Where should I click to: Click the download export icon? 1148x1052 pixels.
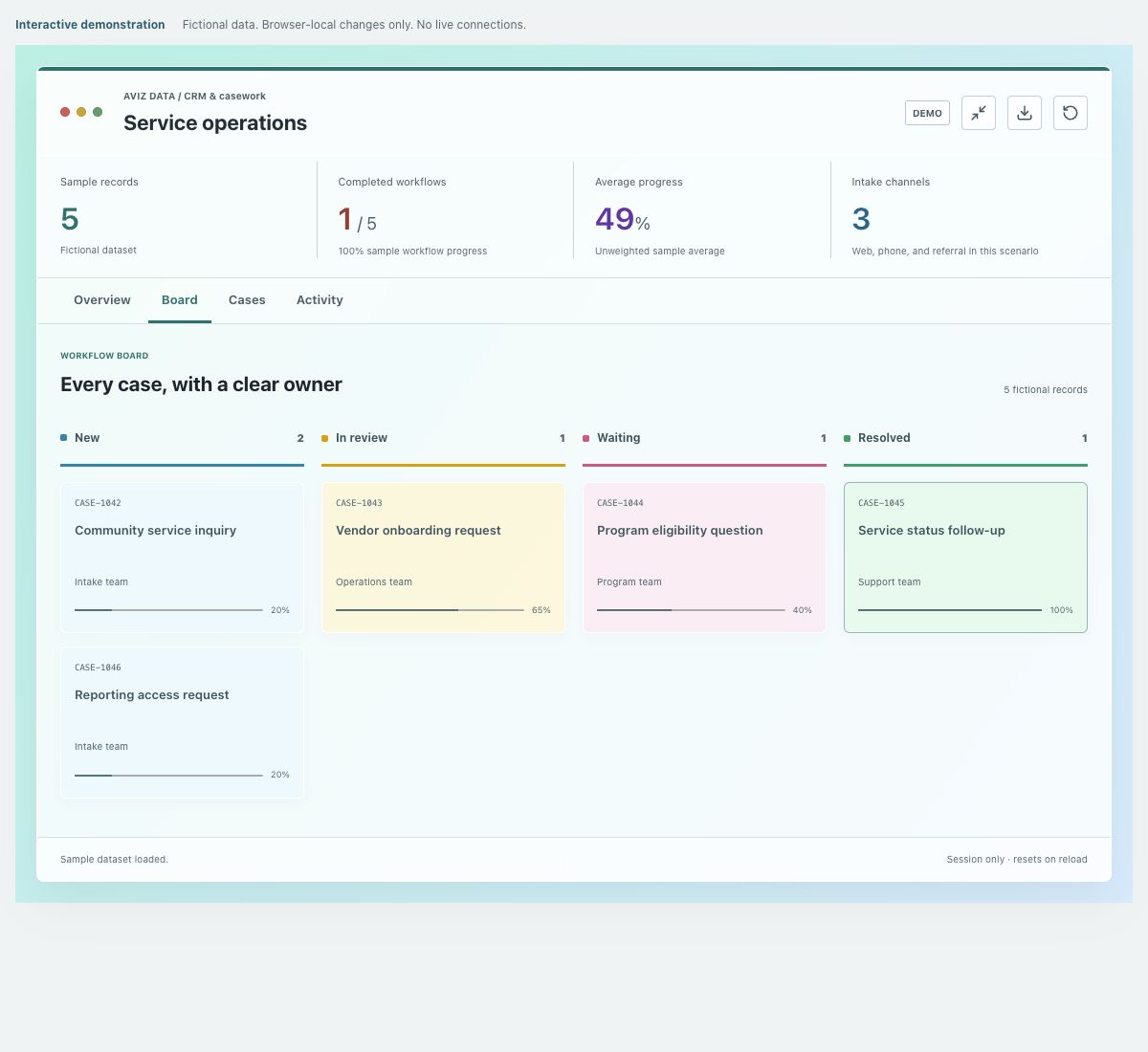tap(1025, 113)
